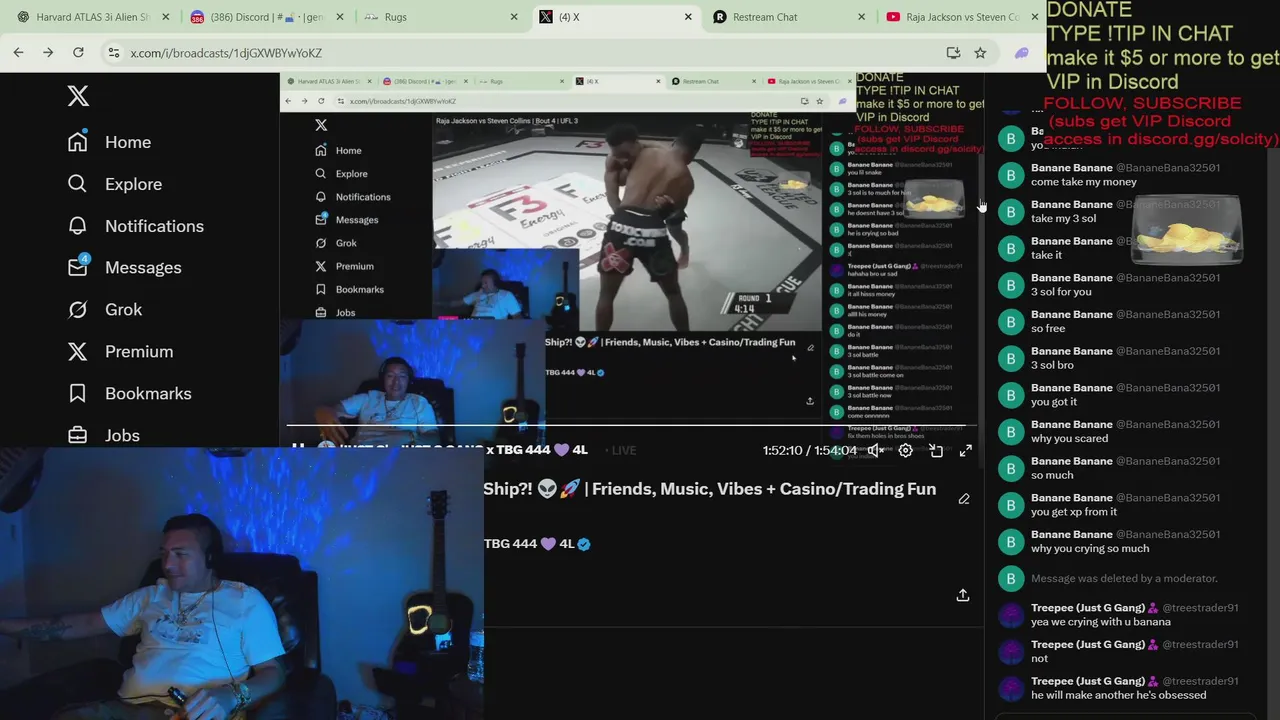Screen dimensions: 1280x720
Task: Go forward in browser history
Action: [48, 52]
